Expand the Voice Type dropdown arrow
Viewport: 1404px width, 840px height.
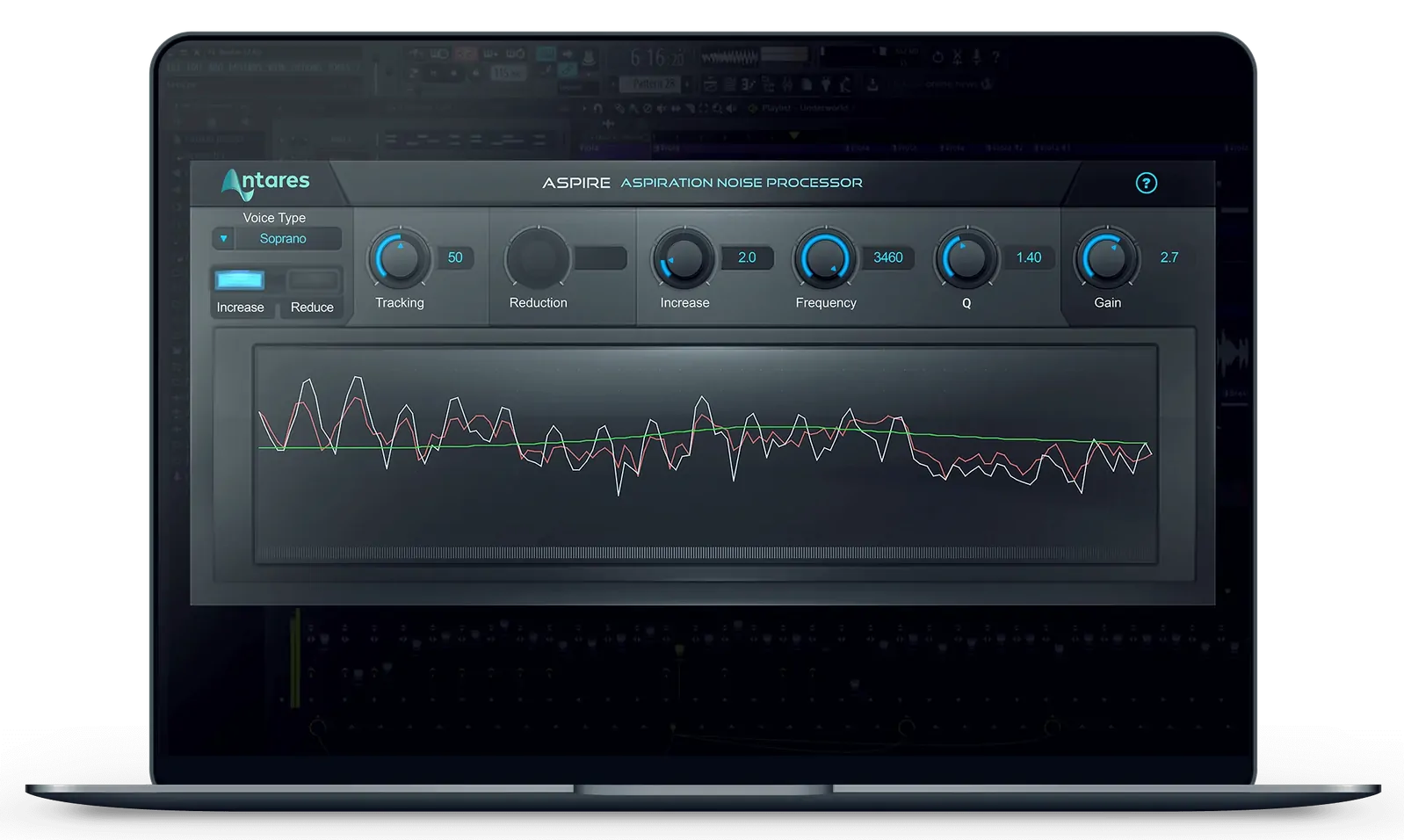[x=224, y=238]
